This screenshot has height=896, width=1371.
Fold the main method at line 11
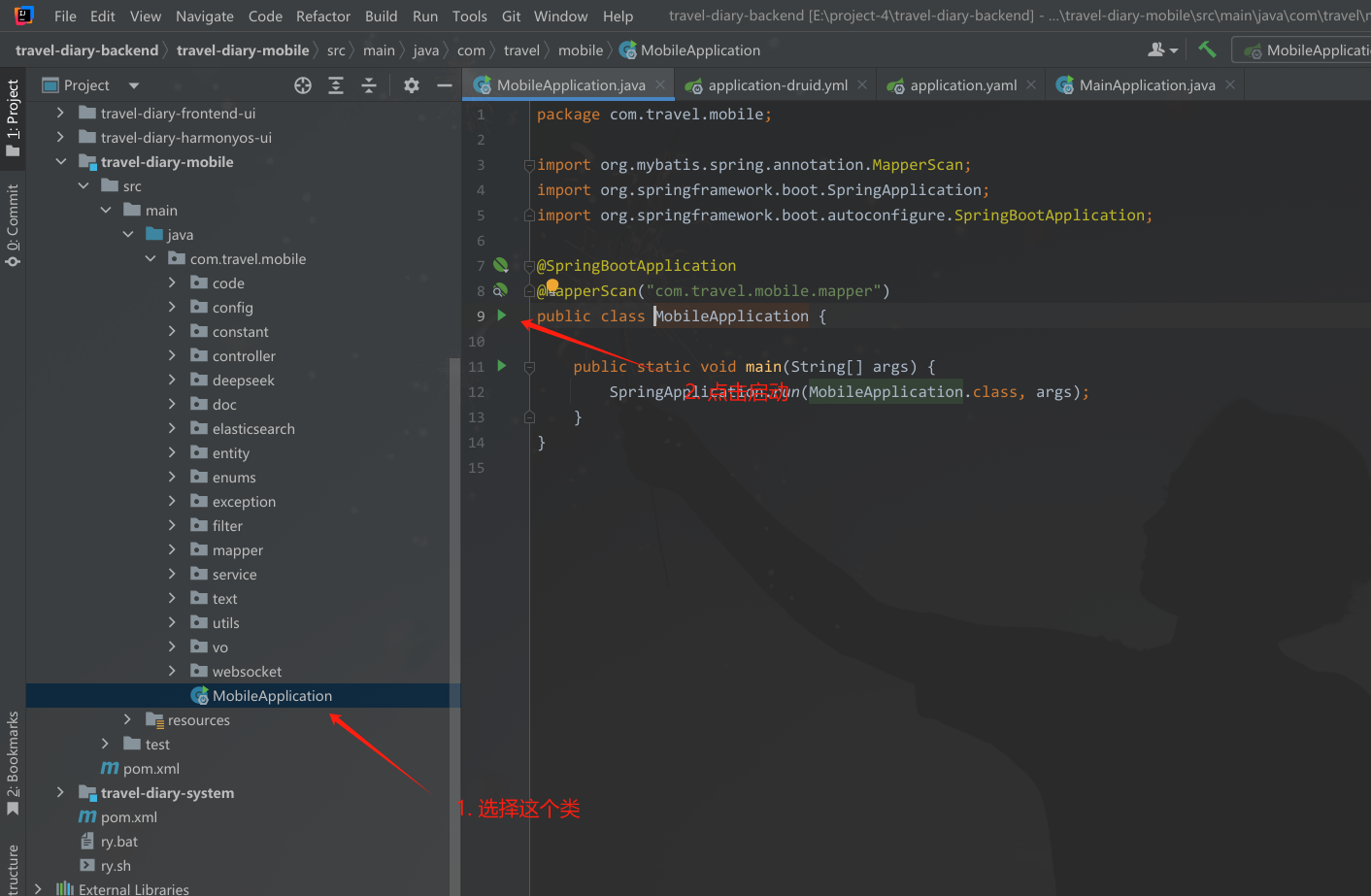529,367
